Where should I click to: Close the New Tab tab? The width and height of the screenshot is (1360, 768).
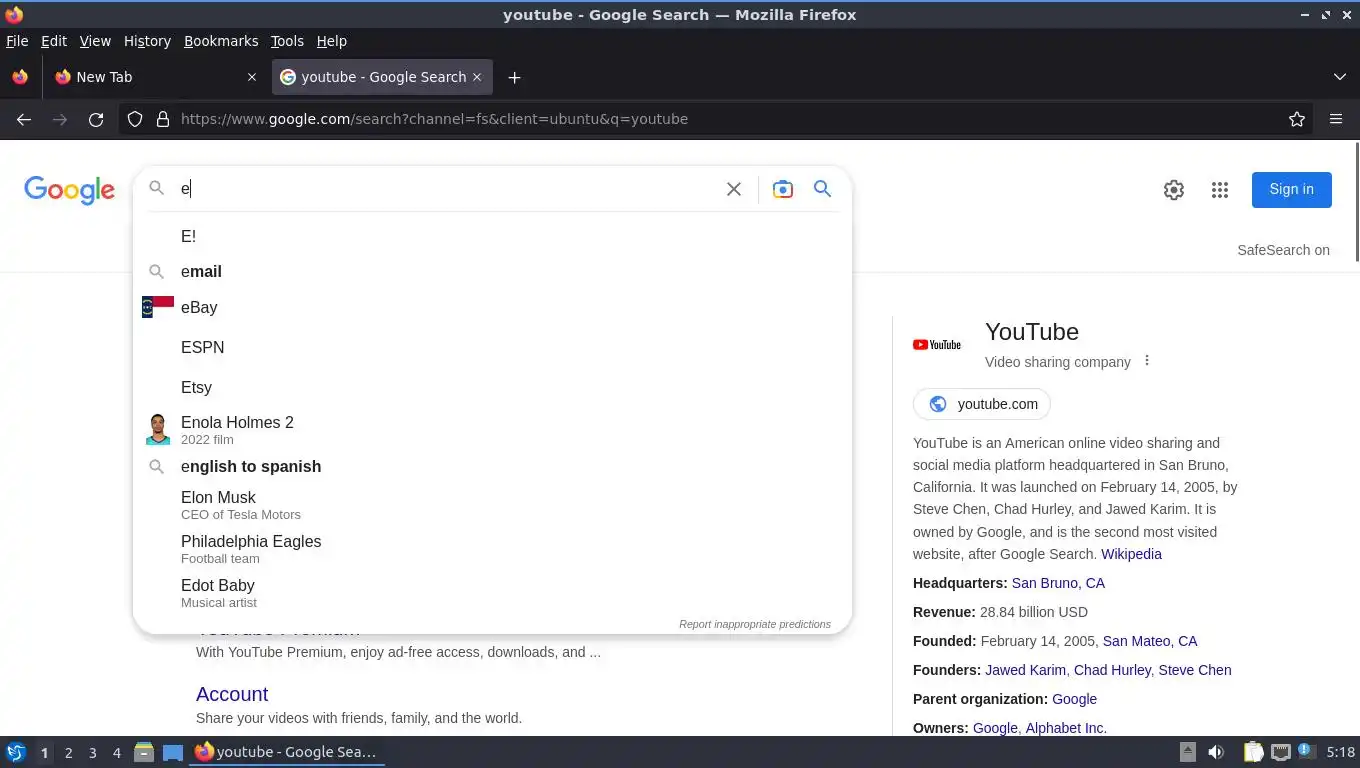tap(251, 77)
